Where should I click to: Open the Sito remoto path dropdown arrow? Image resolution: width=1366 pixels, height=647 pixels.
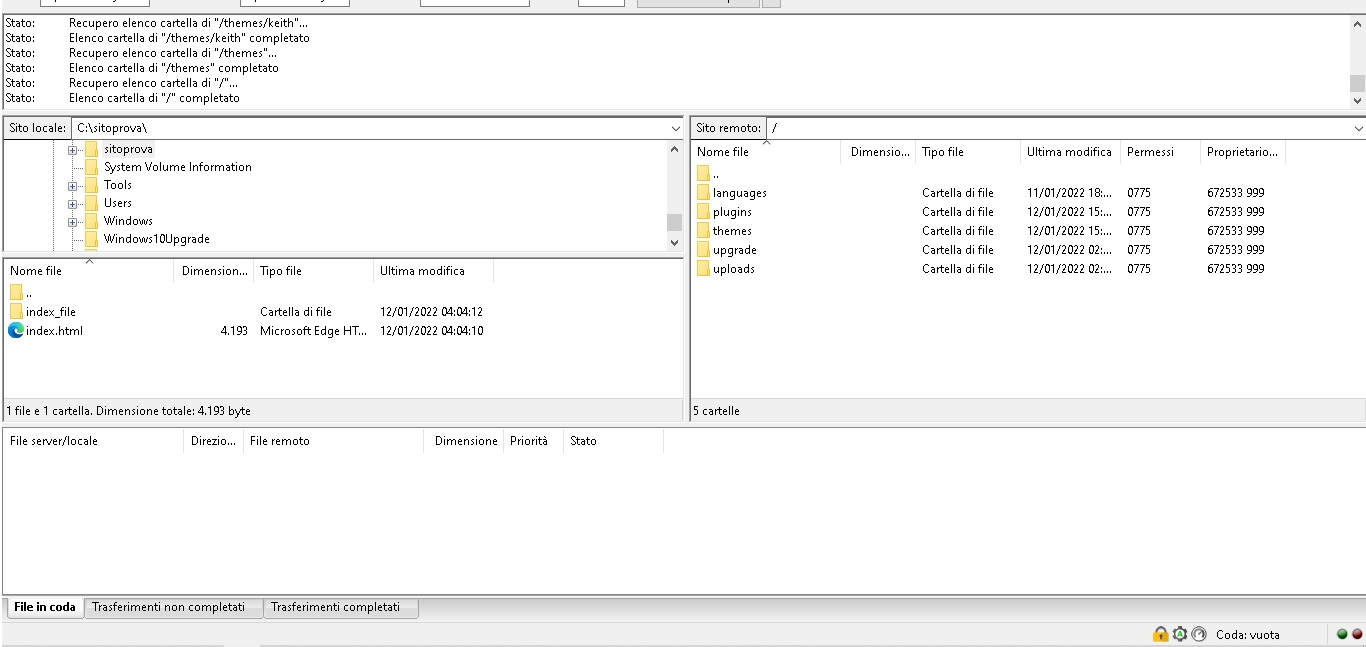1358,128
